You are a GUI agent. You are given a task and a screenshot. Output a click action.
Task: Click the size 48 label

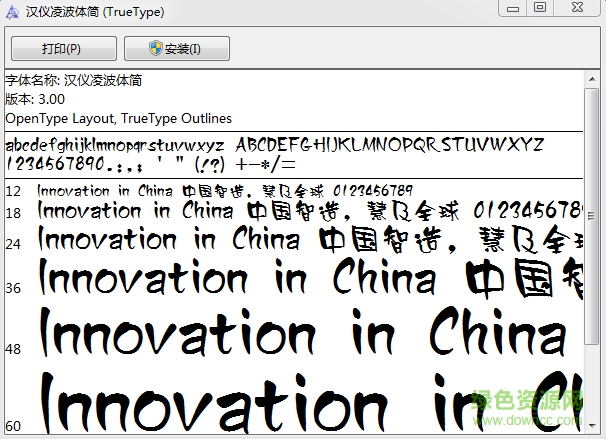pyautogui.click(x=13, y=349)
